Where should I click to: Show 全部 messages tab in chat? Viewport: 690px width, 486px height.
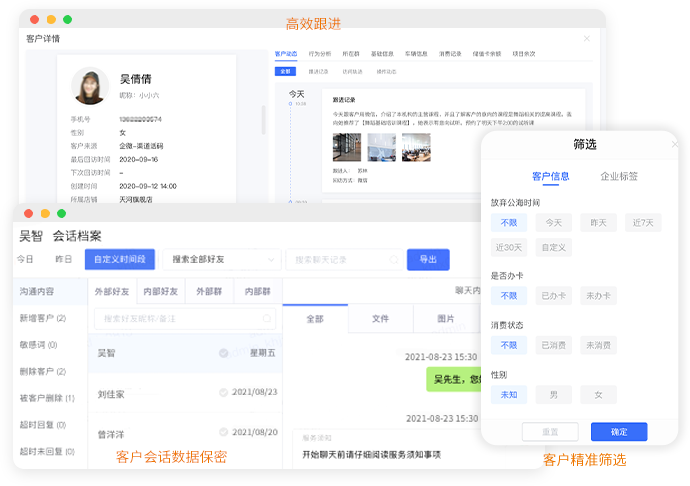tap(315, 318)
